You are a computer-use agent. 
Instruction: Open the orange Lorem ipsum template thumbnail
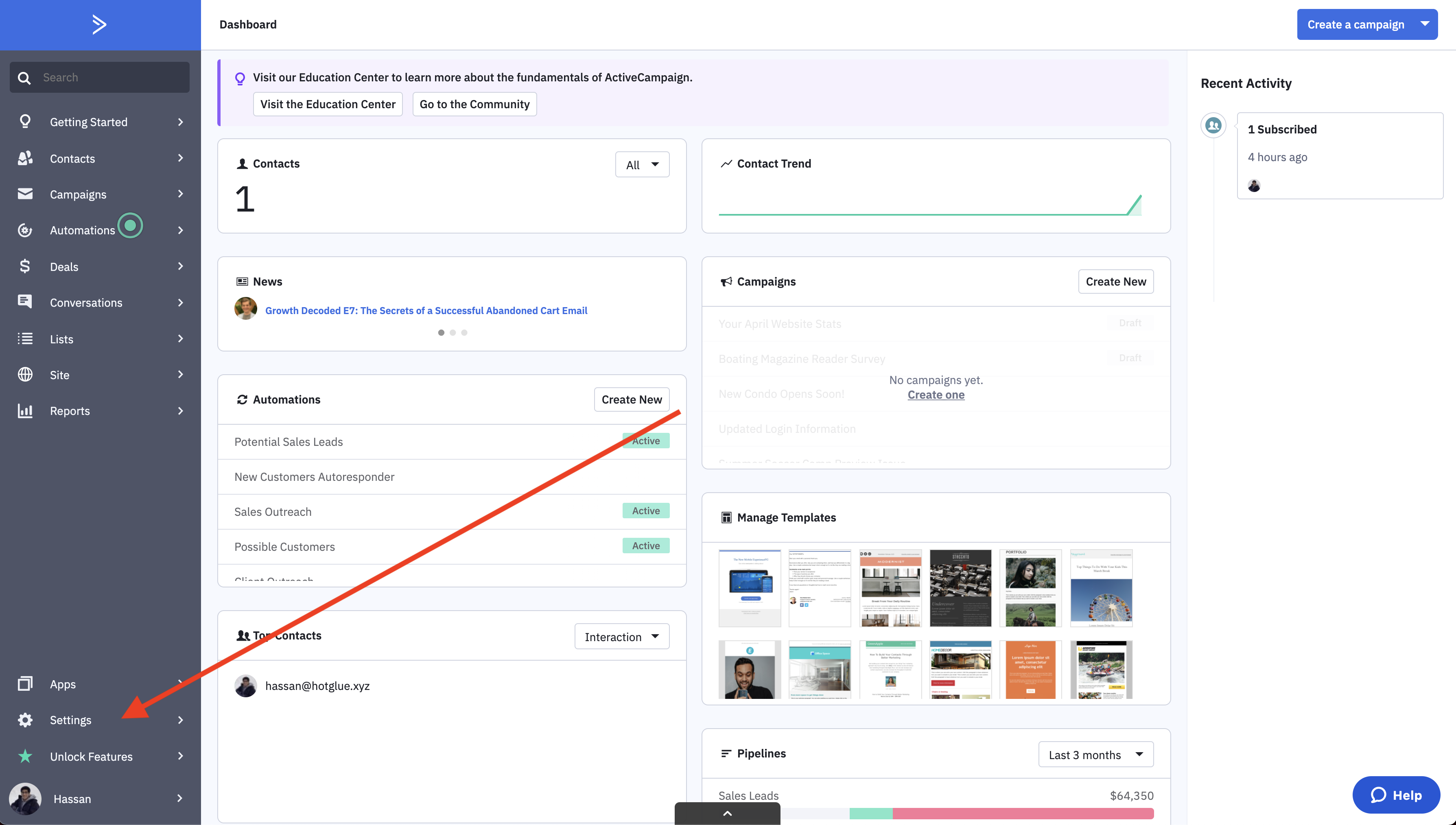coord(1030,669)
